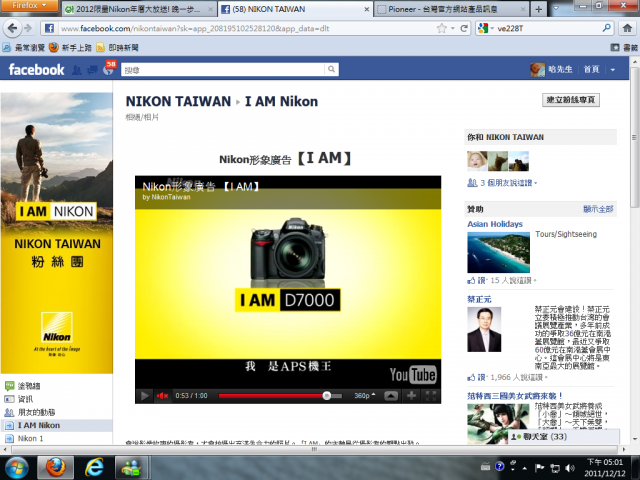The width and height of the screenshot is (640, 480).
Task: Open the 書籤 bookmarks button
Action: click(624, 48)
